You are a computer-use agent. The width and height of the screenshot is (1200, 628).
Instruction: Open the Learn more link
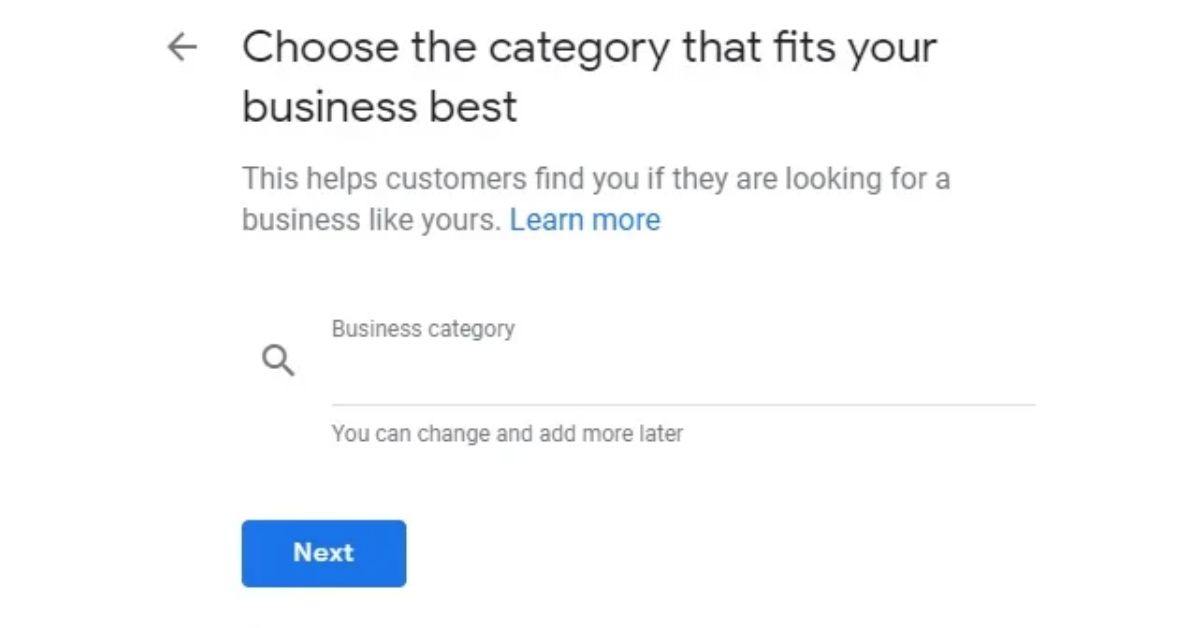[x=585, y=220]
